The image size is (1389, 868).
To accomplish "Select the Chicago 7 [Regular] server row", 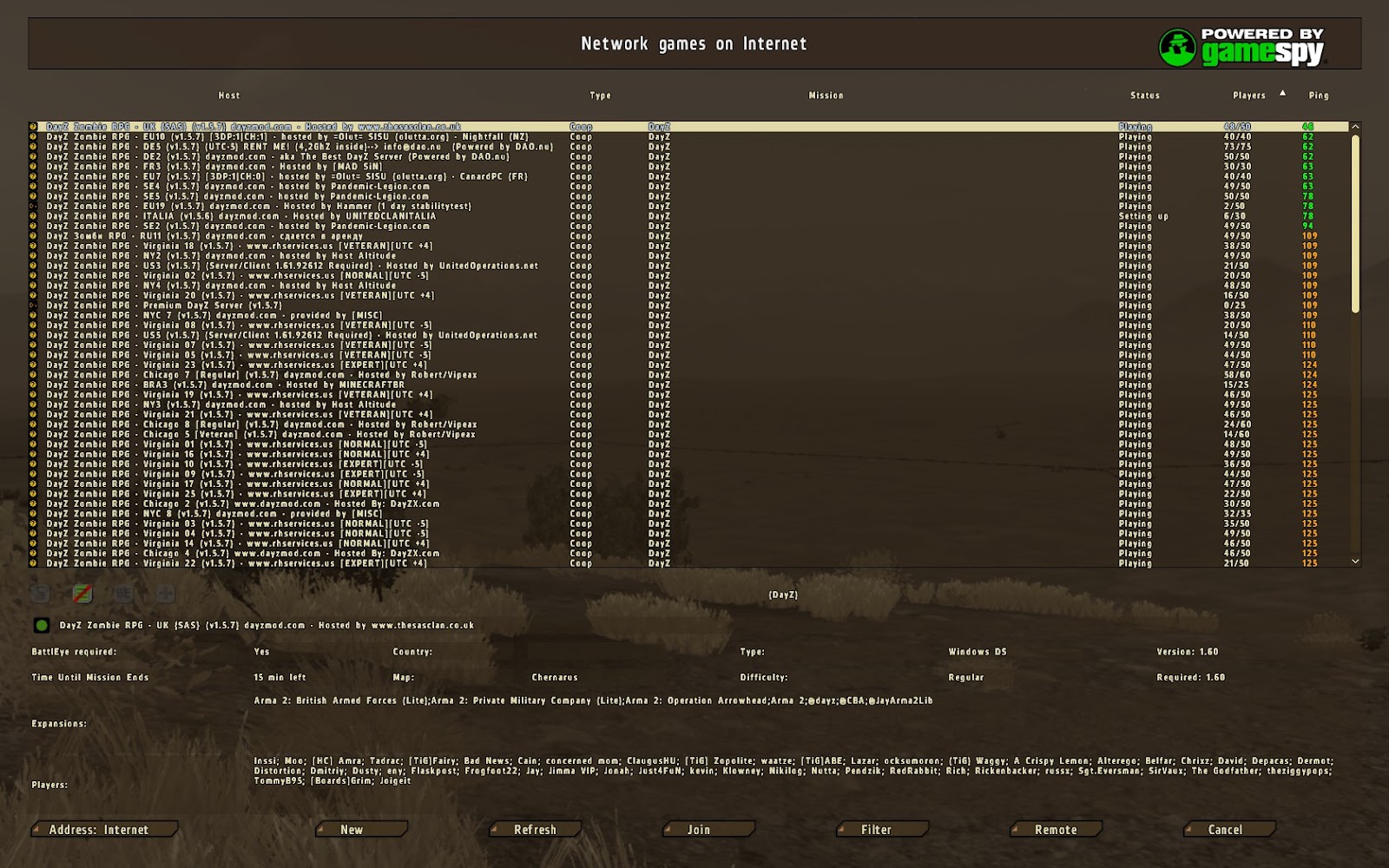I will [x=688, y=375].
